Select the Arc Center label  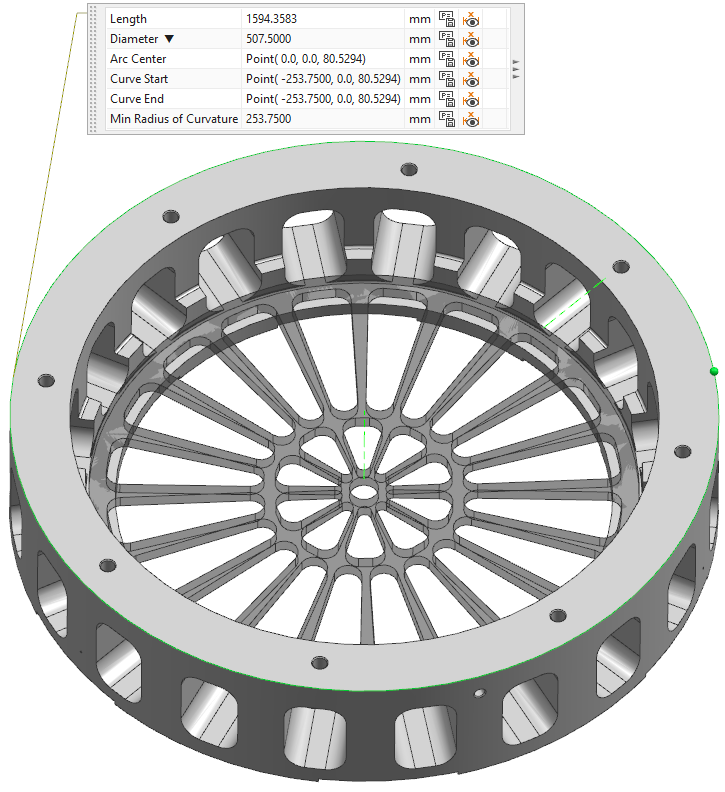(x=138, y=59)
